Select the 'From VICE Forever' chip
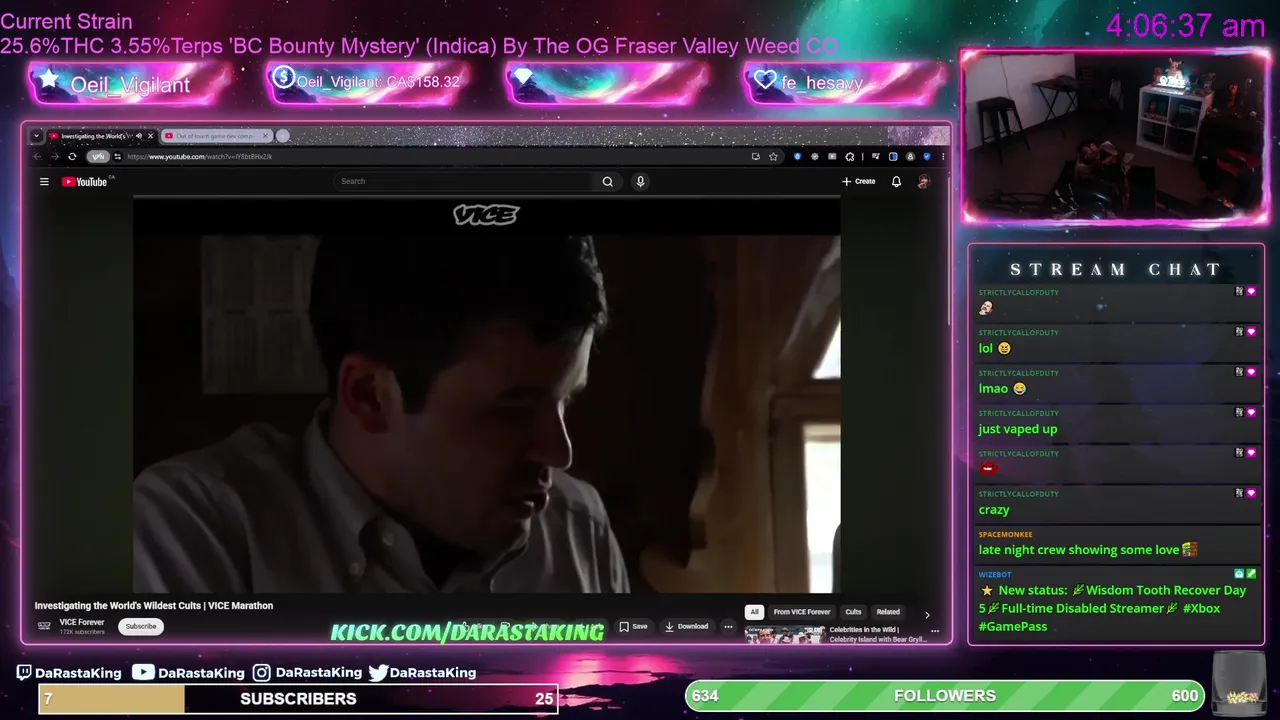 click(x=802, y=612)
